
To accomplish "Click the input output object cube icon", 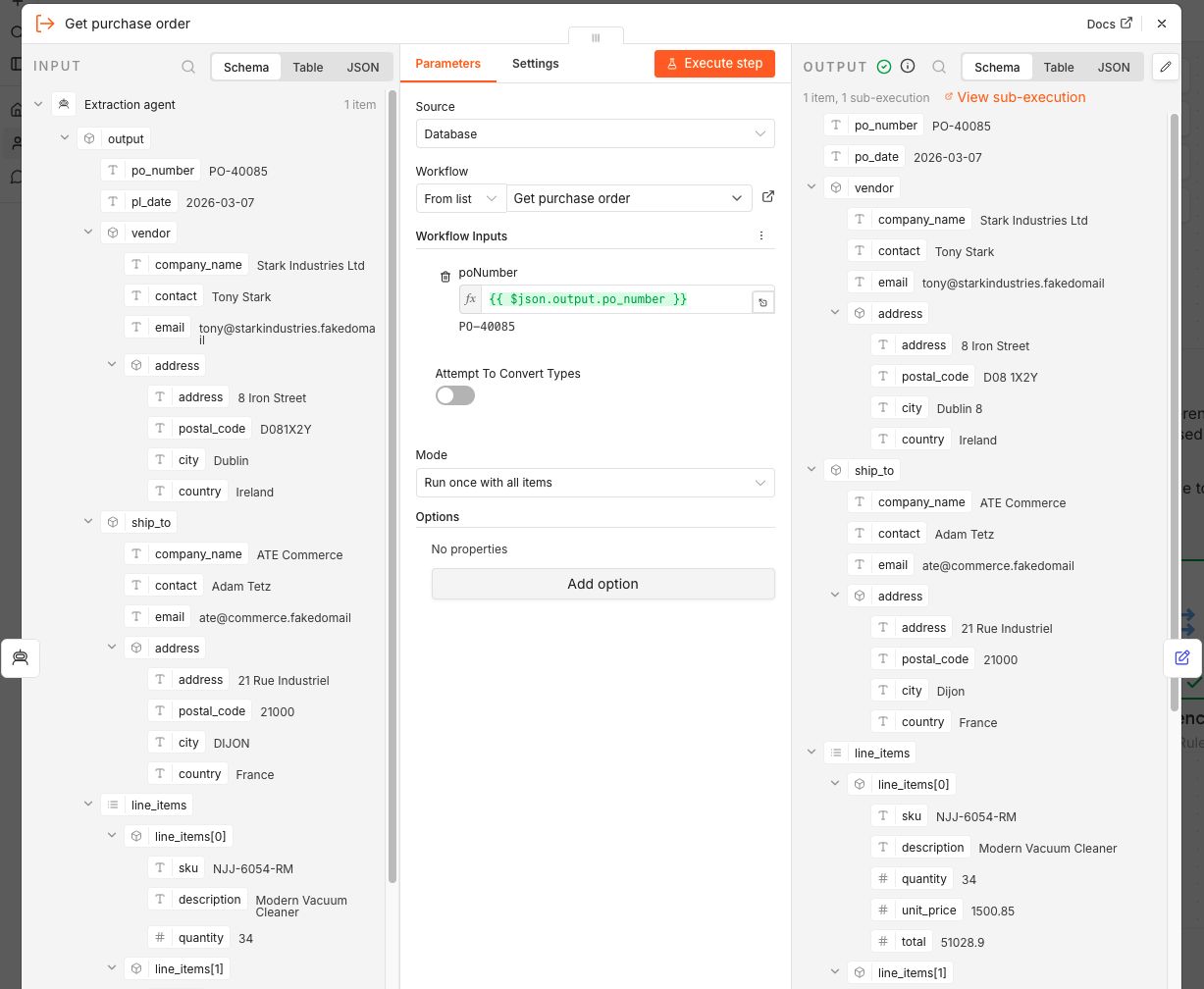I will point(89,138).
